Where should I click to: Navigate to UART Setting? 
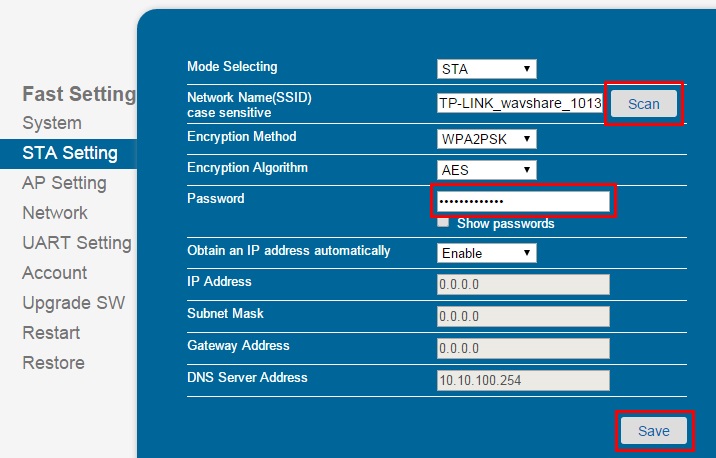77,243
